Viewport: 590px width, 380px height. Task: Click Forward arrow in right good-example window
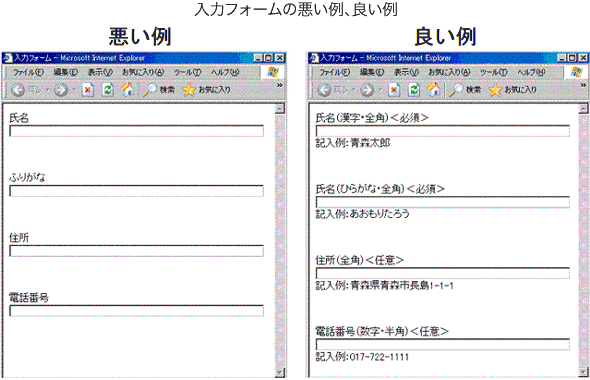pos(367,90)
